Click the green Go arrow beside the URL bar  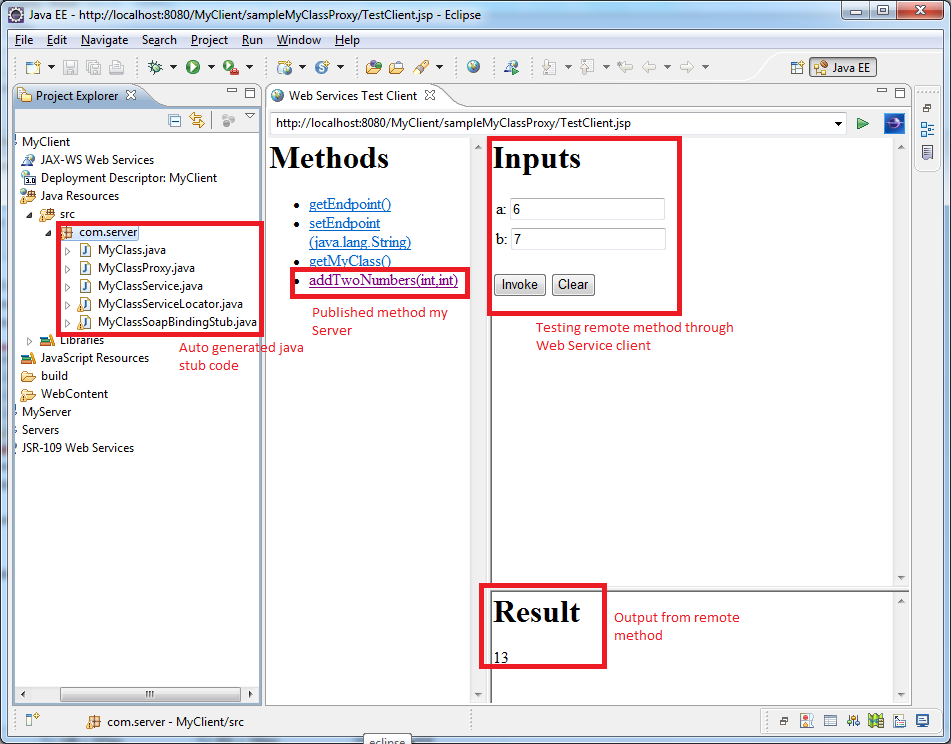(x=863, y=123)
